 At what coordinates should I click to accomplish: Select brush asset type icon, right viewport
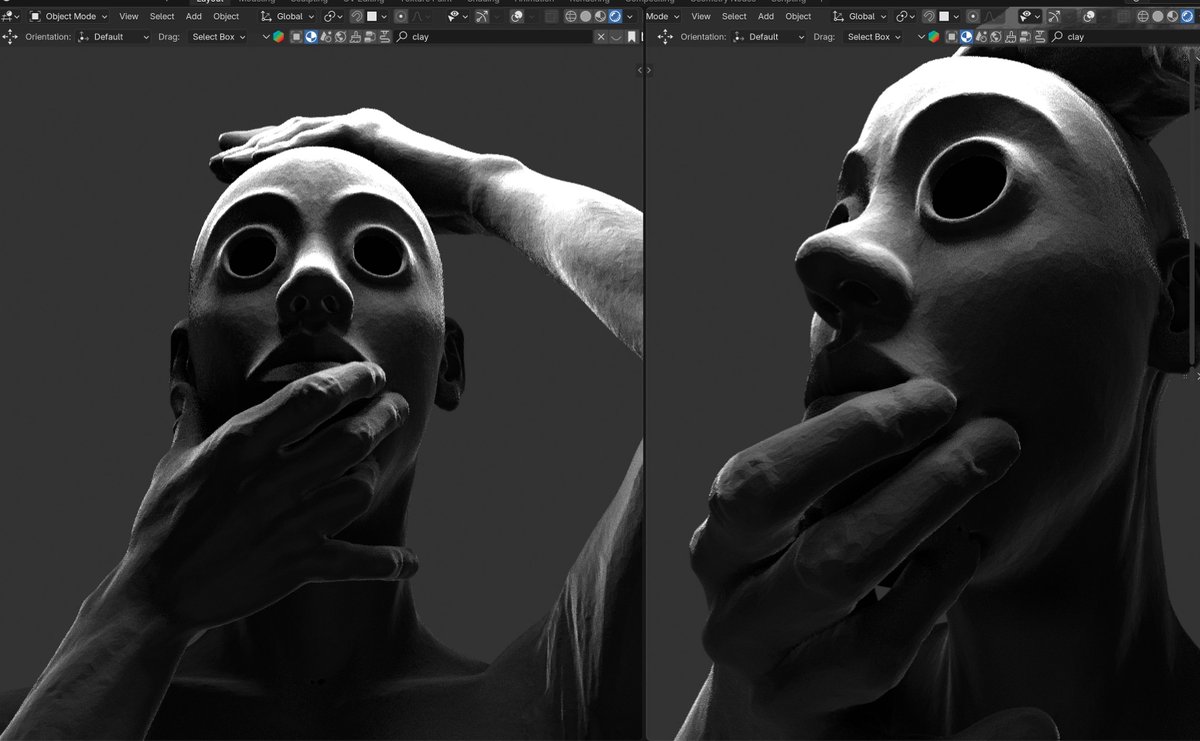point(1010,37)
